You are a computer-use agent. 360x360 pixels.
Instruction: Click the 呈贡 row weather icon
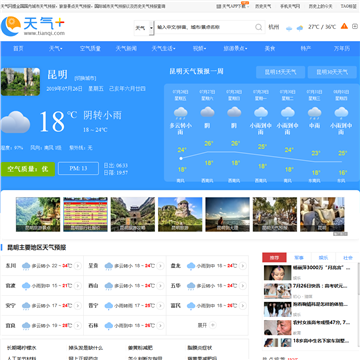click(x=109, y=266)
